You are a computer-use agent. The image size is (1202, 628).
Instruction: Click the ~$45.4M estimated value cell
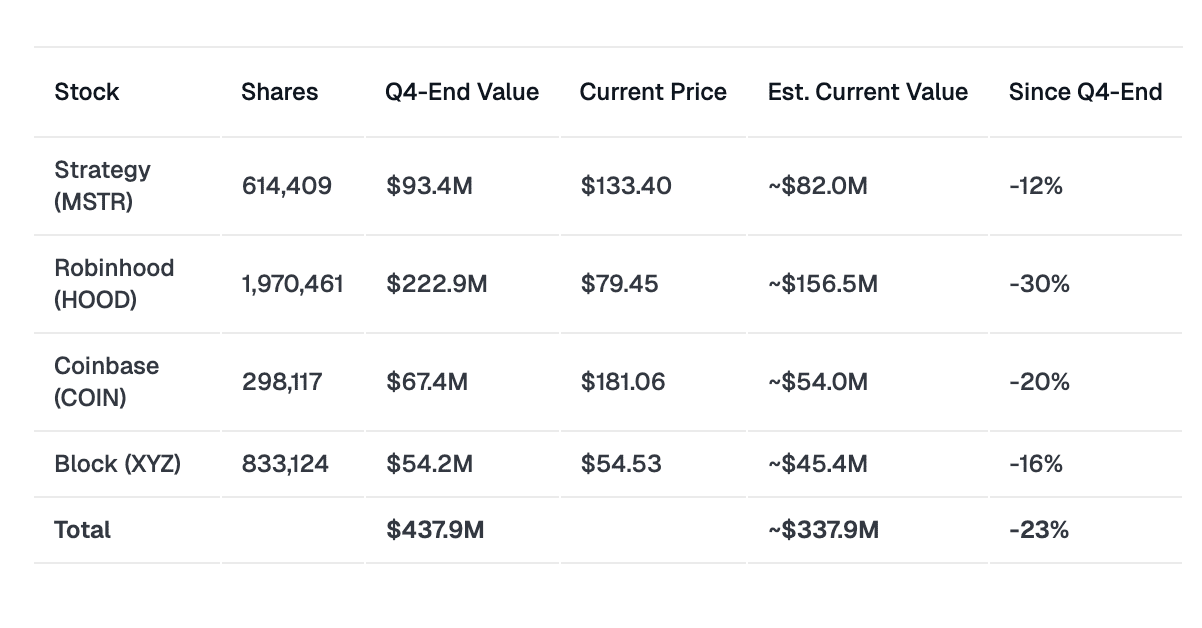[x=817, y=464]
